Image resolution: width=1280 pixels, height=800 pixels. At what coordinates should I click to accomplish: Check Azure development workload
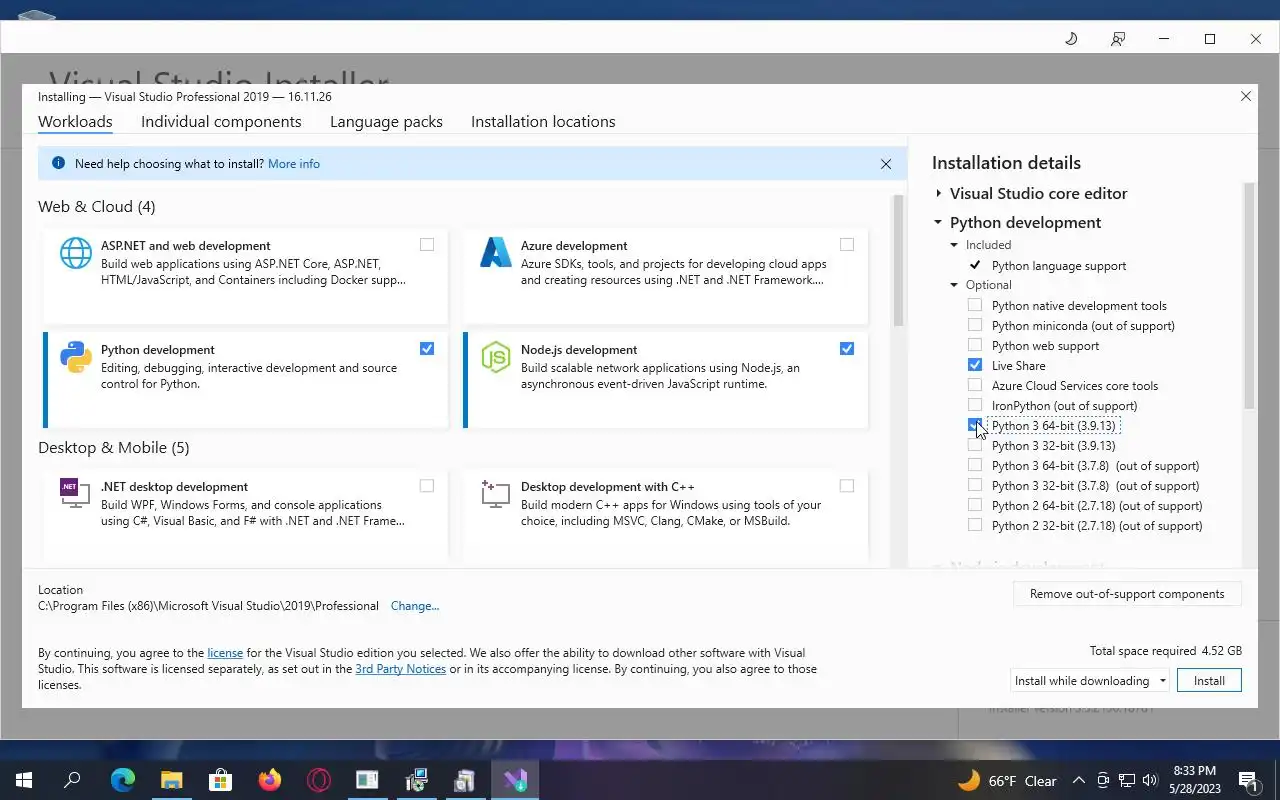(x=847, y=245)
